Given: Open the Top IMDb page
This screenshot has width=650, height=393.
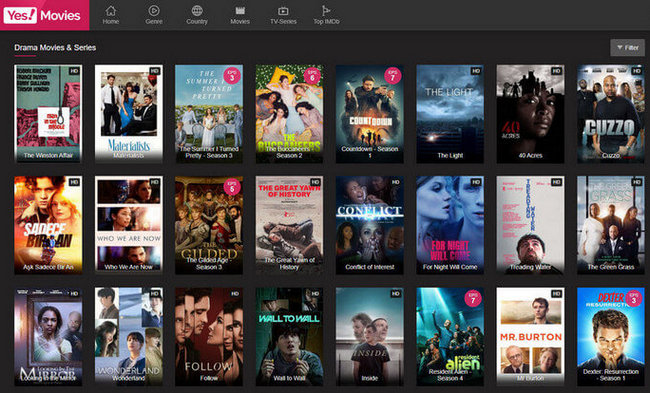Looking at the screenshot, I should [x=326, y=15].
